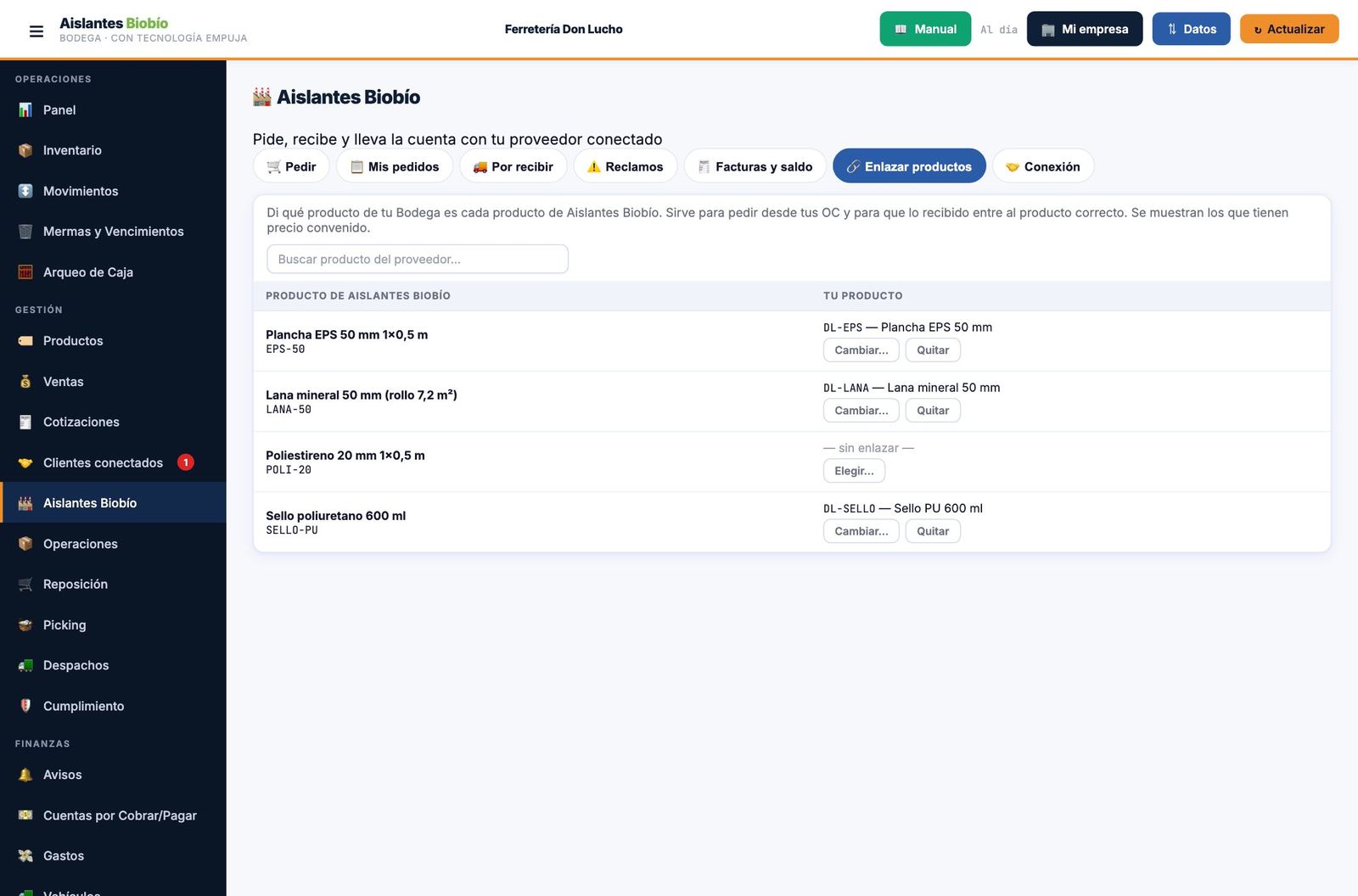Click Quitar for Plancha EPS 50 mm
Screen dimensions: 1358x896
933,350
